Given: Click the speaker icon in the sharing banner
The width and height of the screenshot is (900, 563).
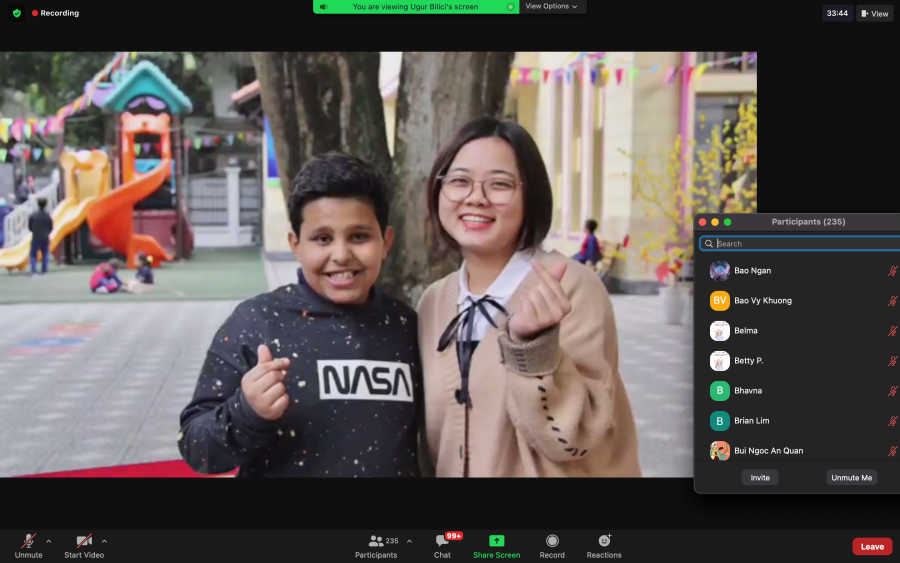Looking at the screenshot, I should [324, 7].
